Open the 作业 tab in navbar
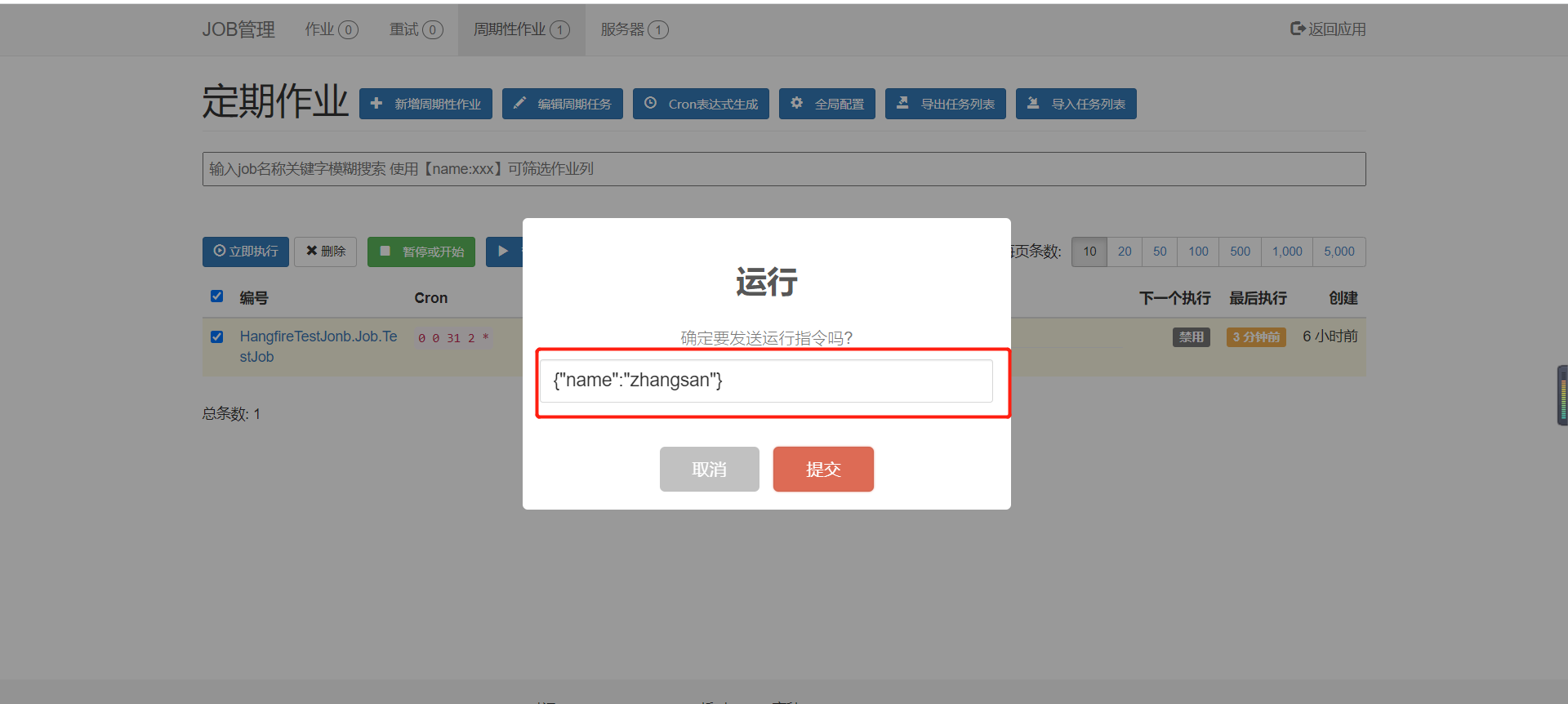This screenshot has width=1568, height=704. tap(332, 29)
